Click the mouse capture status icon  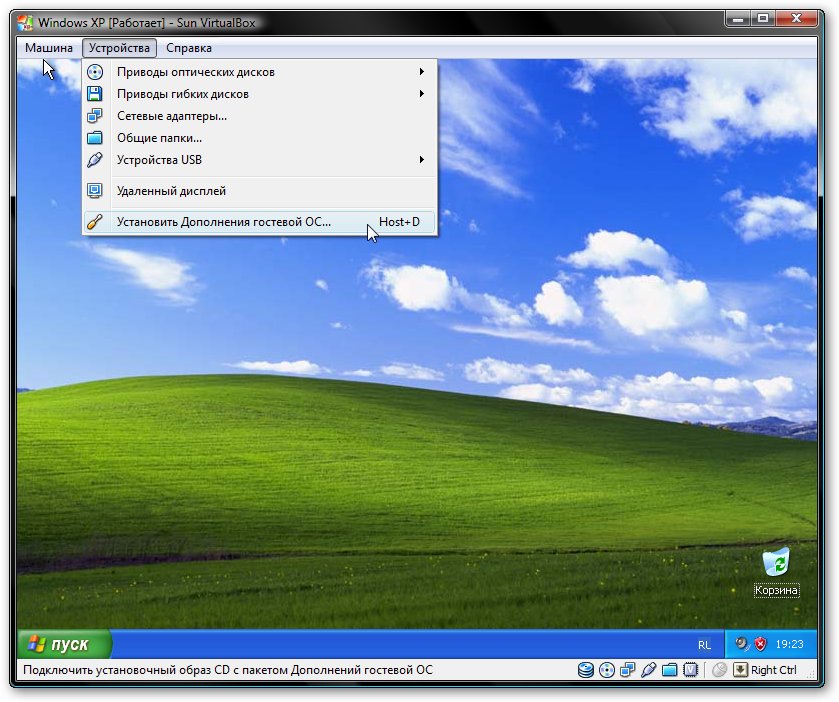coord(719,670)
